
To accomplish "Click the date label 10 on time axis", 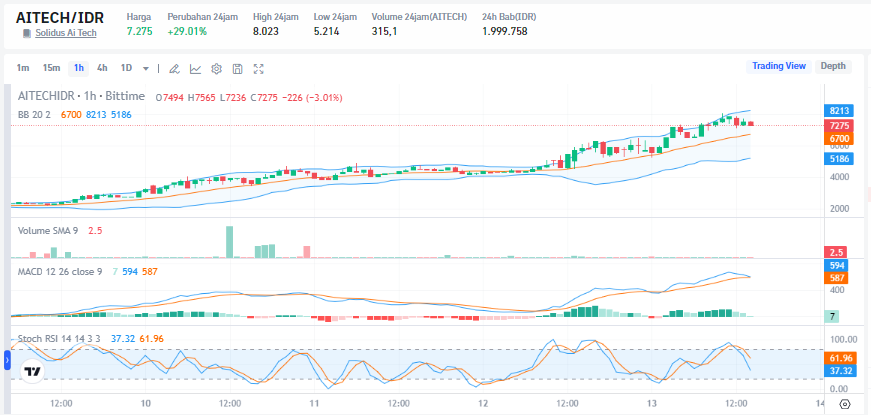I will coord(146,403).
